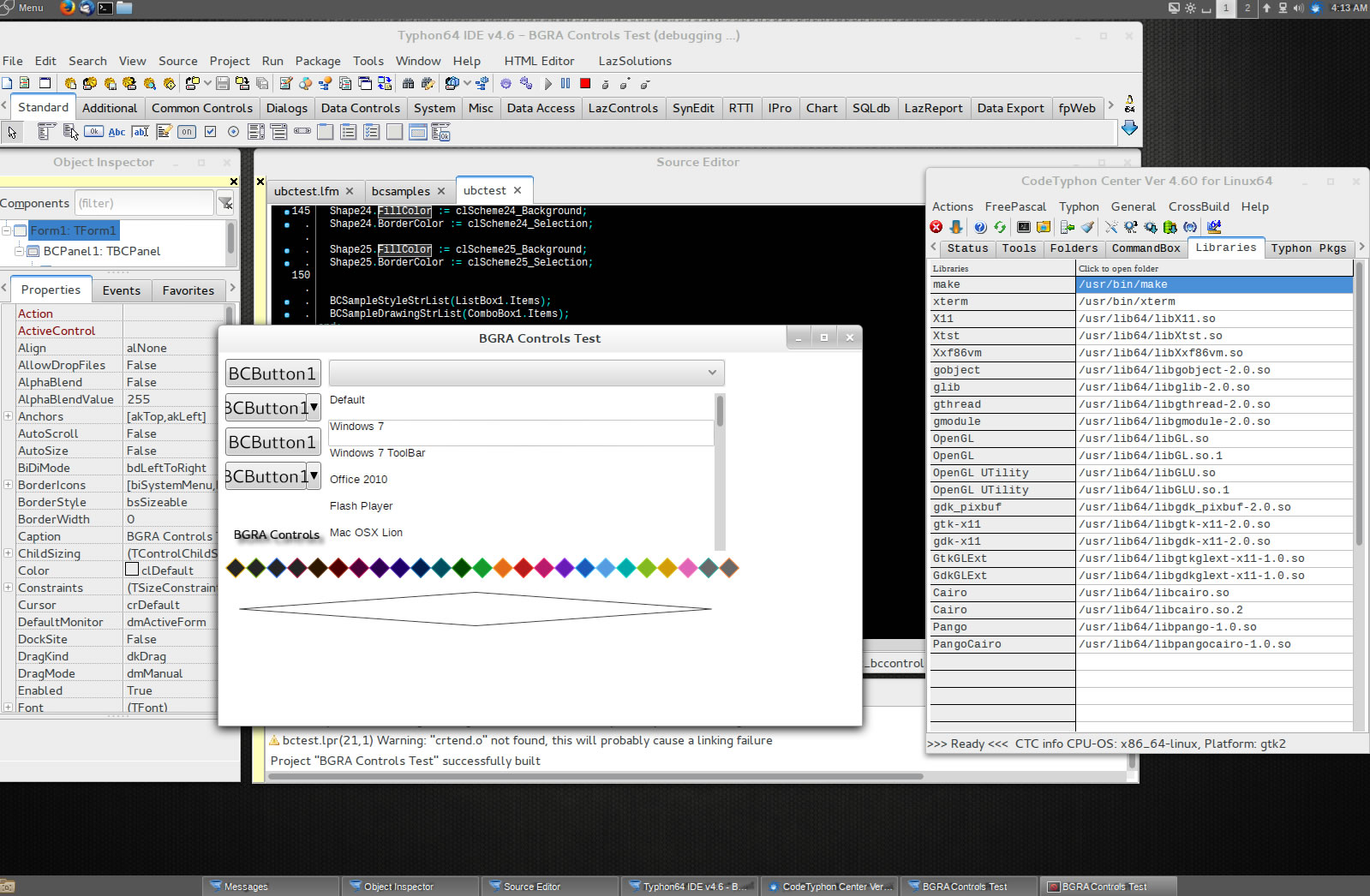Select the TActionList component in the palette
The width and height of the screenshot is (1370, 896).
coord(440,131)
